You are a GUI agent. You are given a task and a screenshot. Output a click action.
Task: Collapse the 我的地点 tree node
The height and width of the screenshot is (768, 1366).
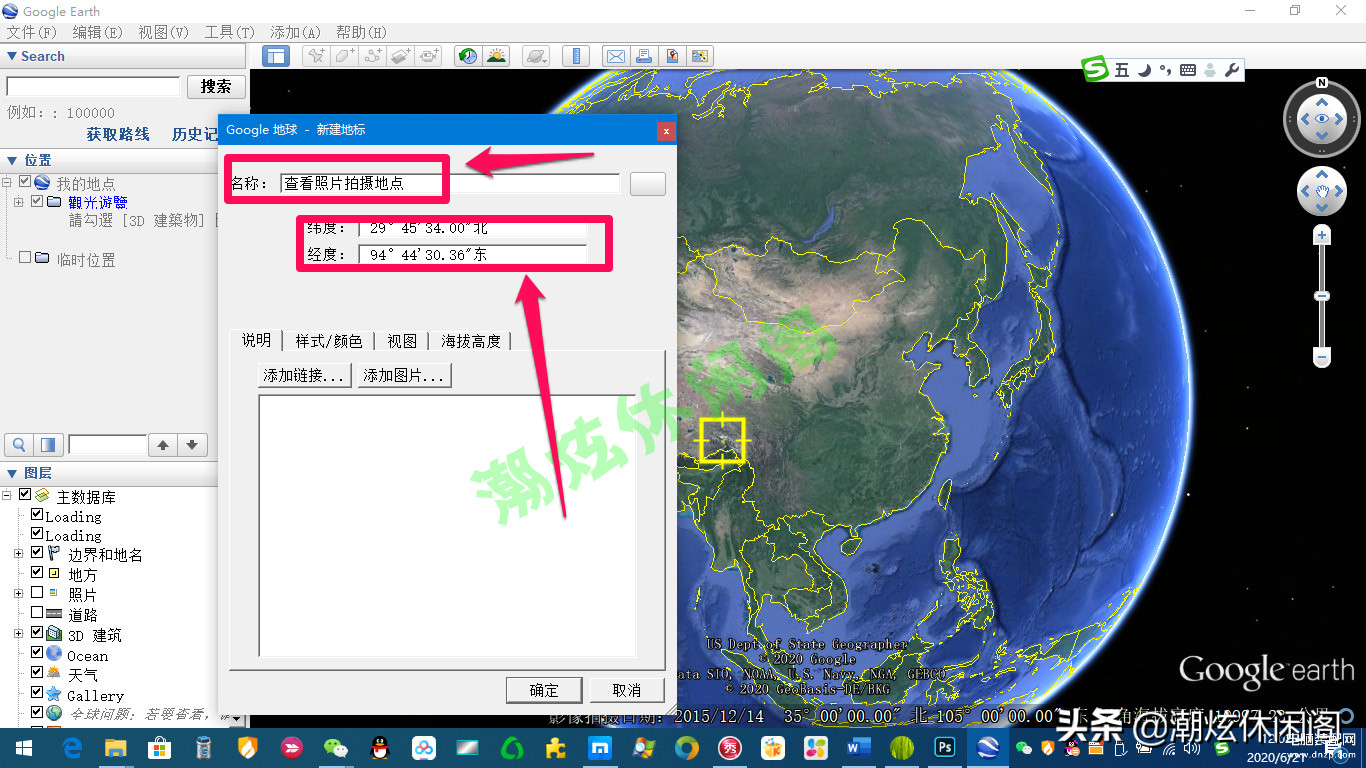coord(7,182)
